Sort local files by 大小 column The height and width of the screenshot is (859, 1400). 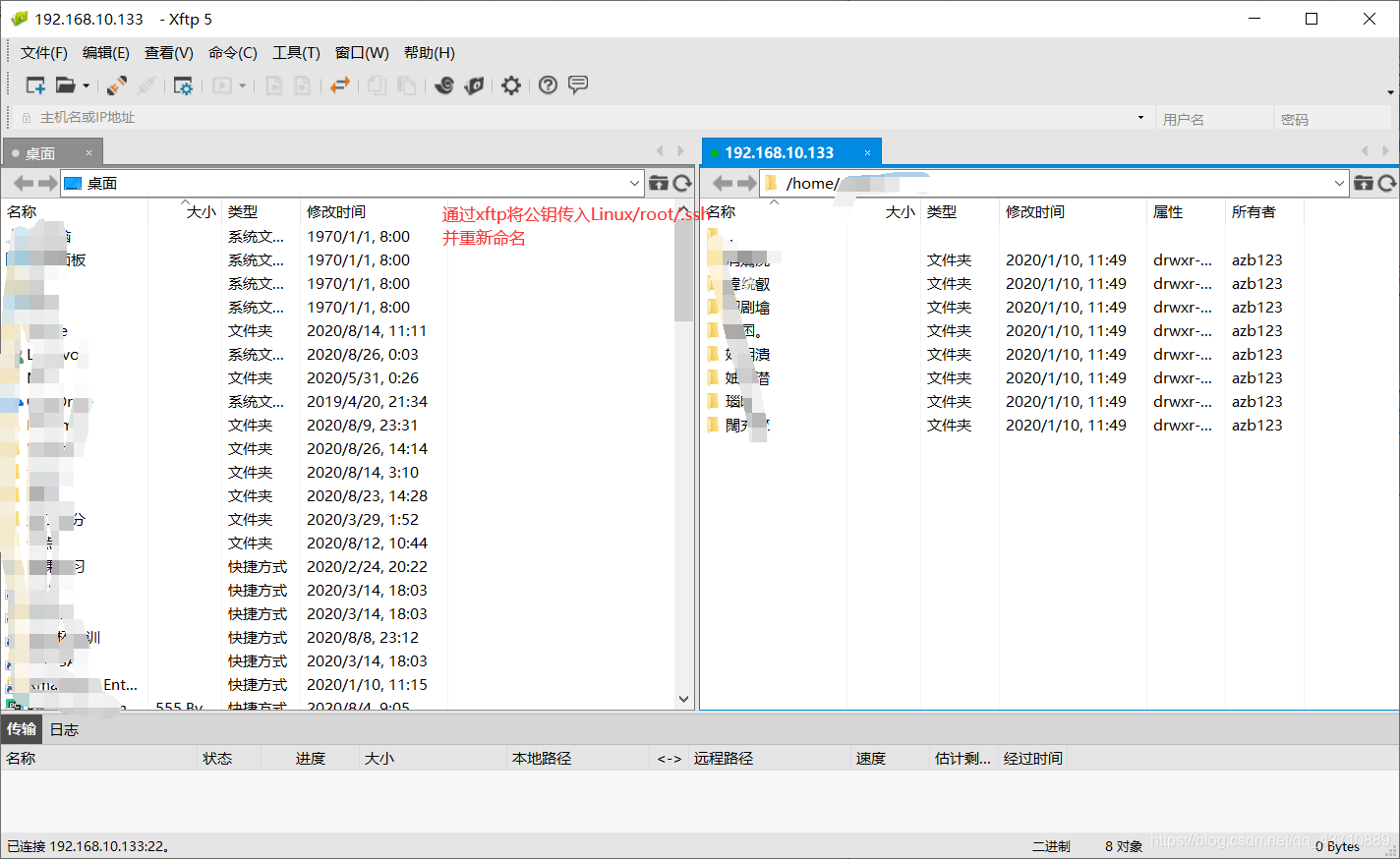click(x=185, y=211)
